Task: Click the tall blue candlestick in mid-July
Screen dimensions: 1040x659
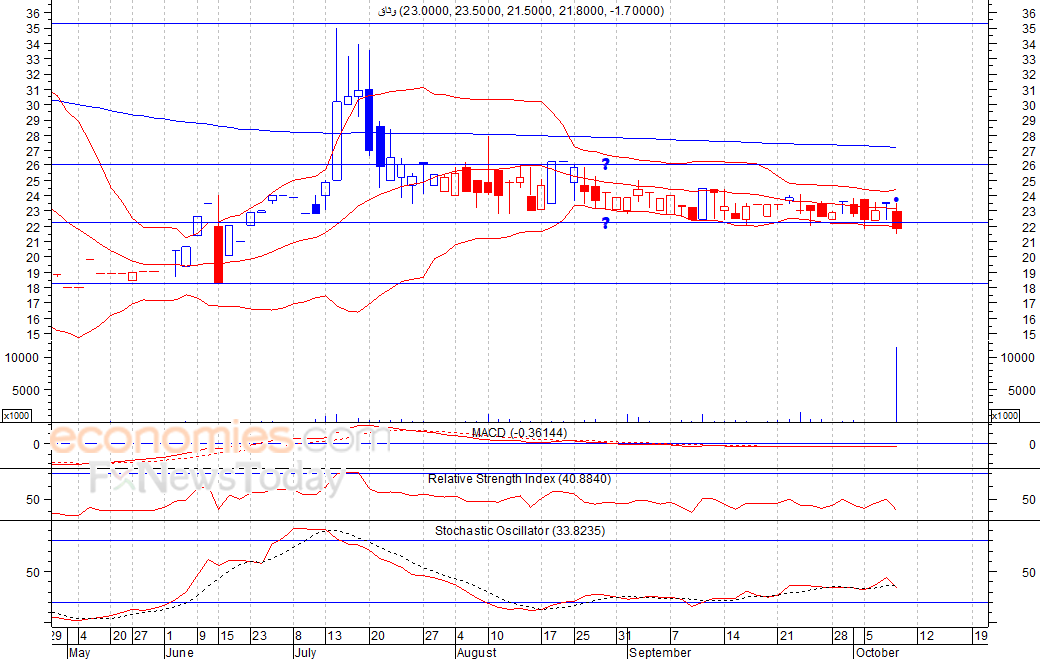Action: pos(368,120)
